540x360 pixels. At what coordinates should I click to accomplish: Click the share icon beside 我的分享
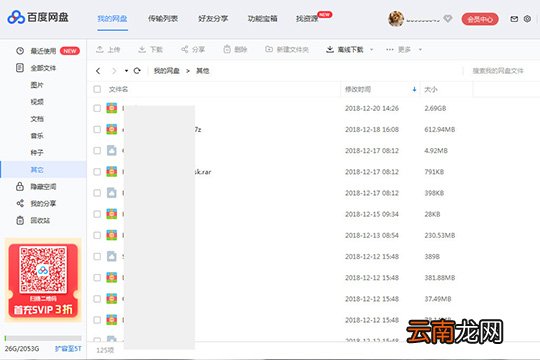click(x=20, y=203)
